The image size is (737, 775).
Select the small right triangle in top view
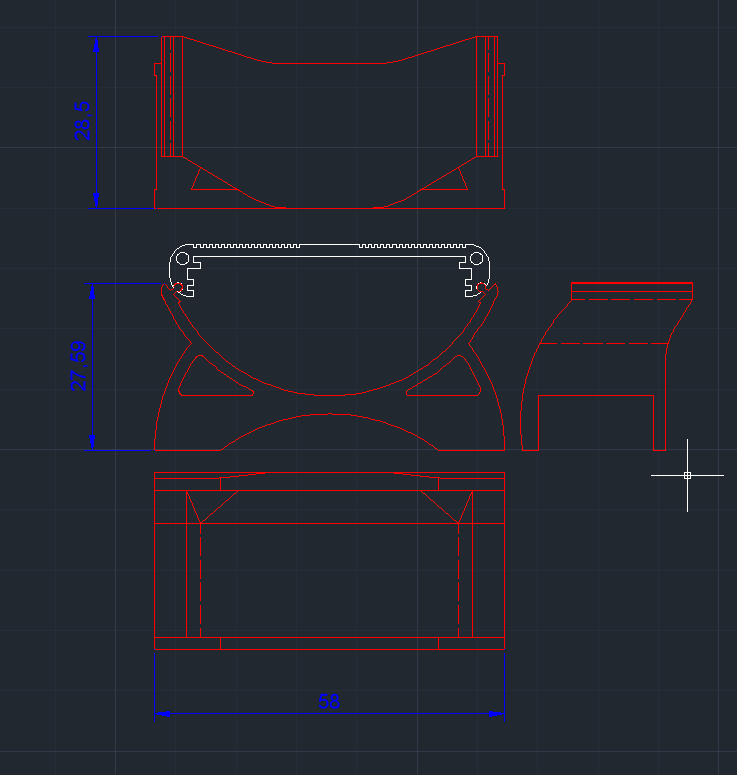click(454, 180)
